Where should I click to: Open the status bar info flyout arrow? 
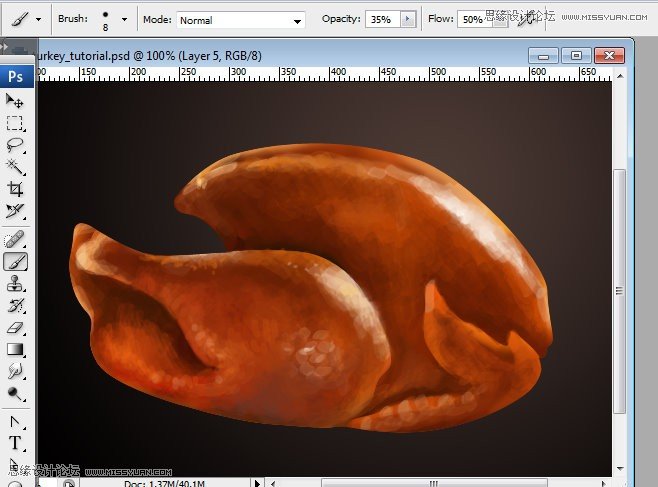(257, 483)
